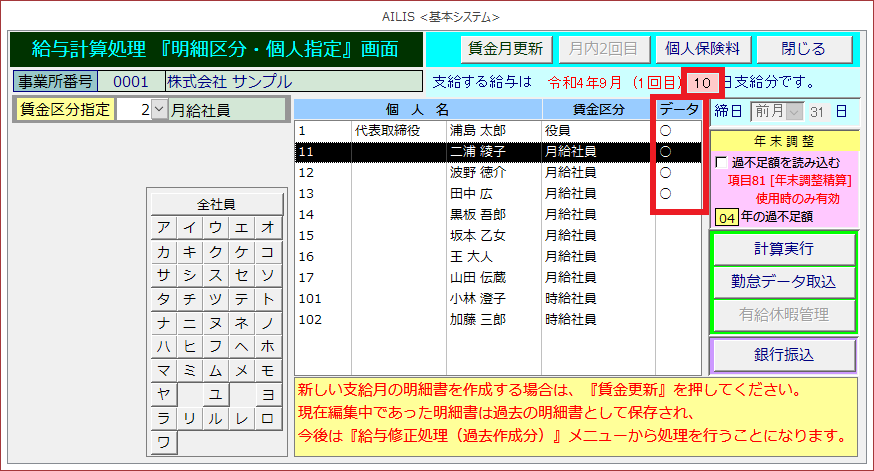This screenshot has height=471, width=874.
Task: Filter names by ハ kana key
Action: click(x=163, y=346)
